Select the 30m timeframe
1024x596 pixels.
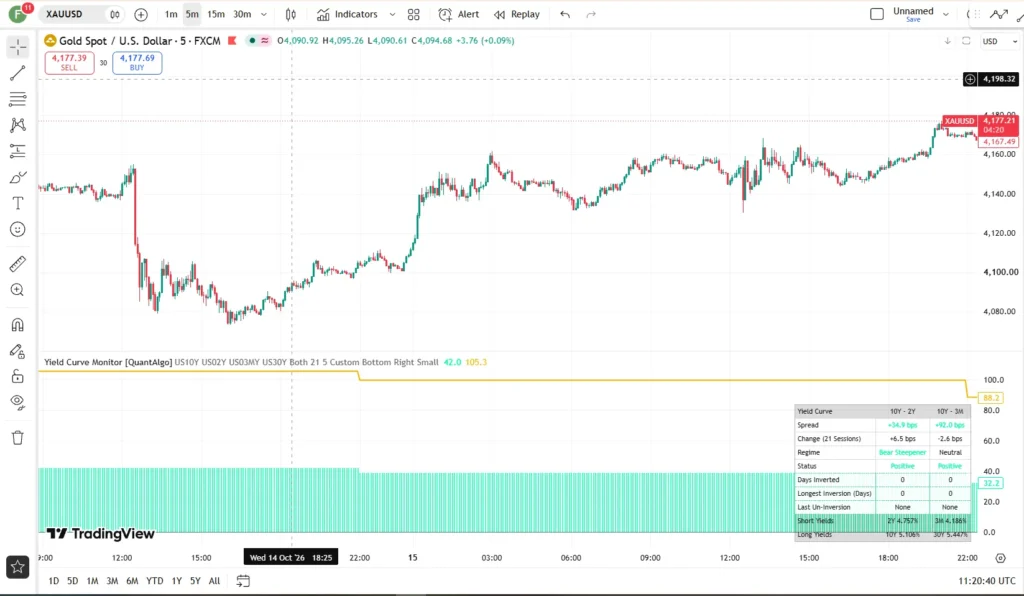(x=242, y=14)
